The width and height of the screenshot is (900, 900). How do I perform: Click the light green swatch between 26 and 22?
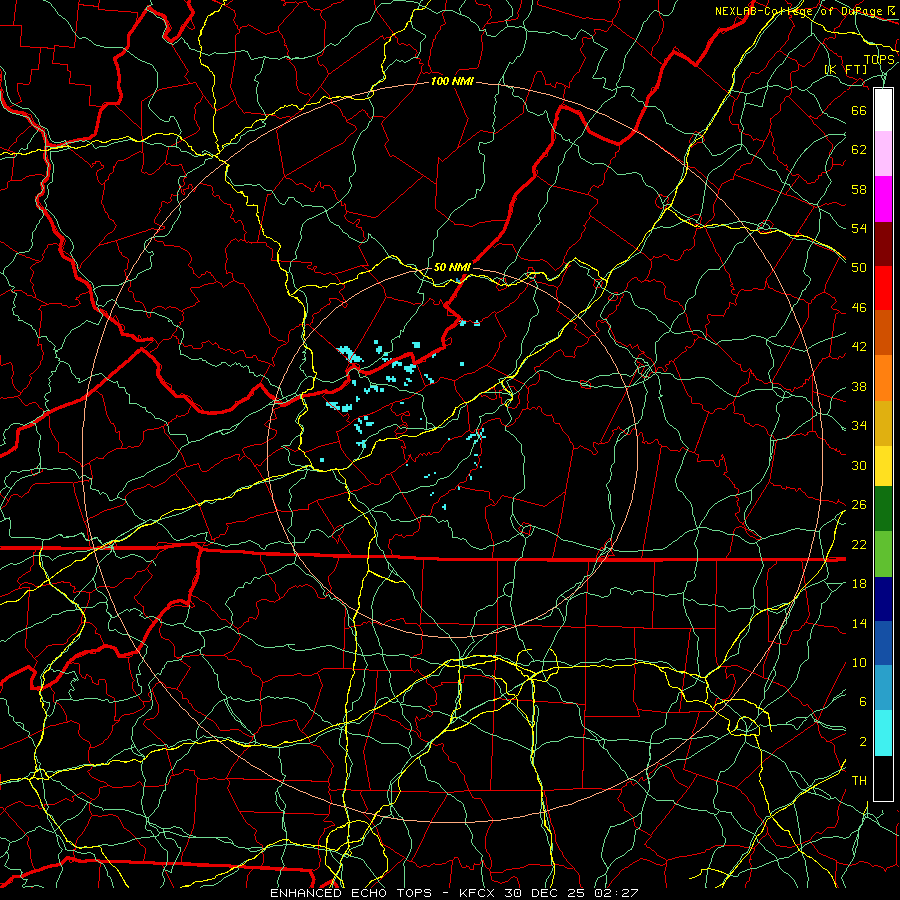coord(883,554)
